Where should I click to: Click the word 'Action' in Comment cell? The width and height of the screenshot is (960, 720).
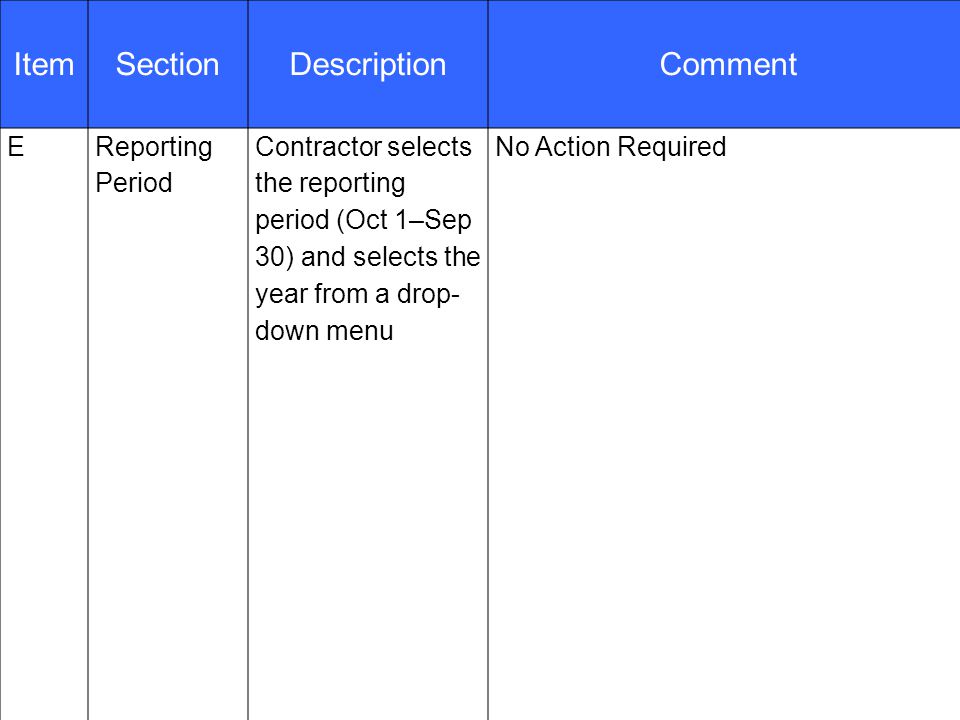click(x=572, y=147)
